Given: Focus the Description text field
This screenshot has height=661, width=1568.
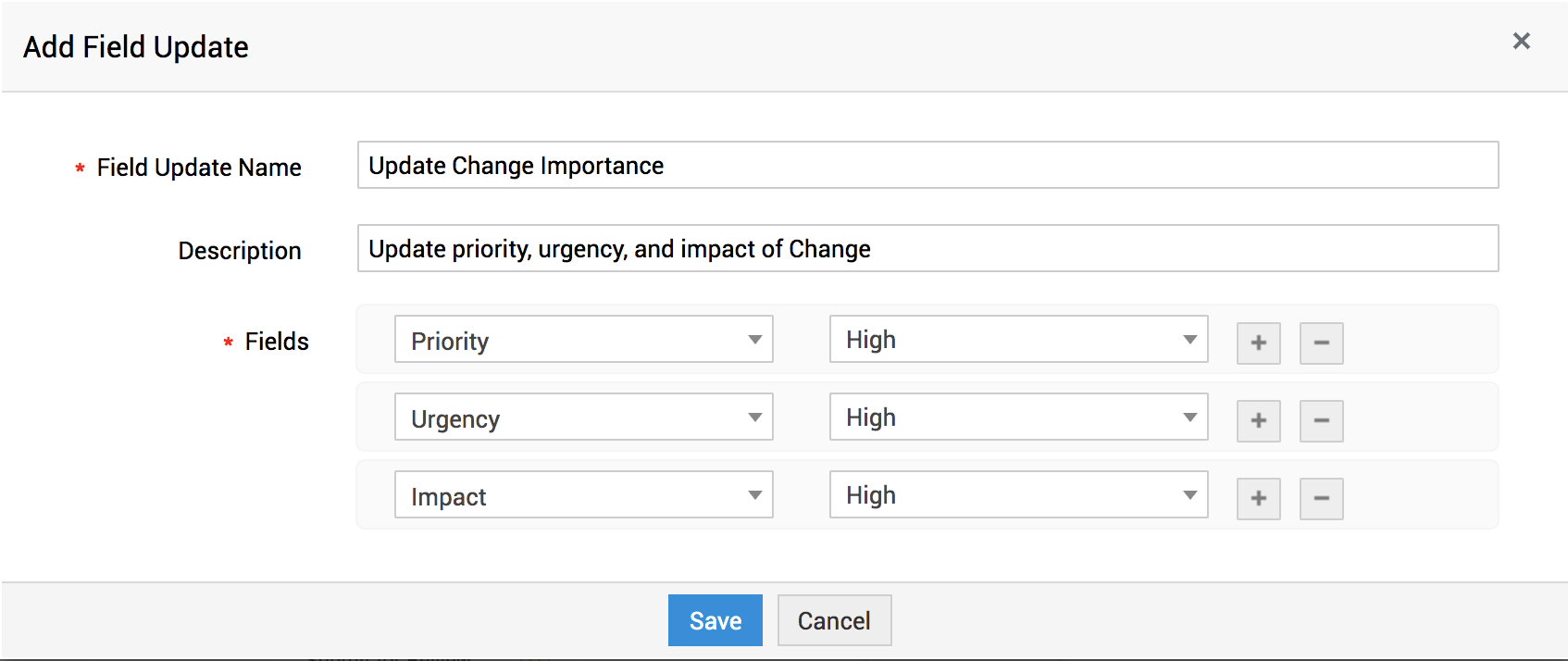Looking at the screenshot, I should [927, 249].
